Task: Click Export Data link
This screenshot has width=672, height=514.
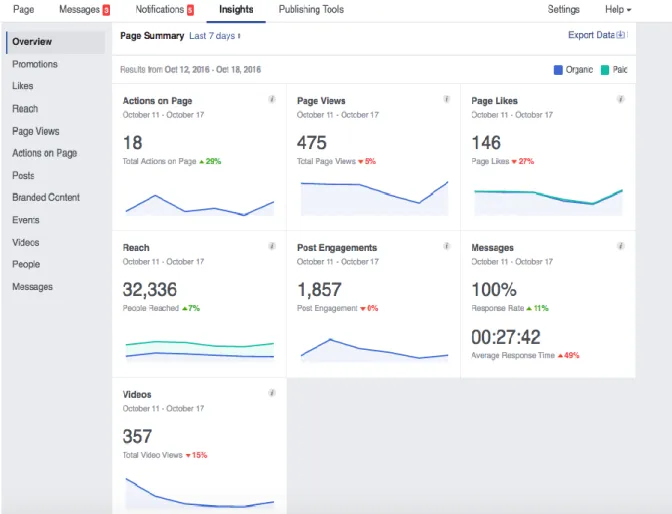Action: click(591, 35)
